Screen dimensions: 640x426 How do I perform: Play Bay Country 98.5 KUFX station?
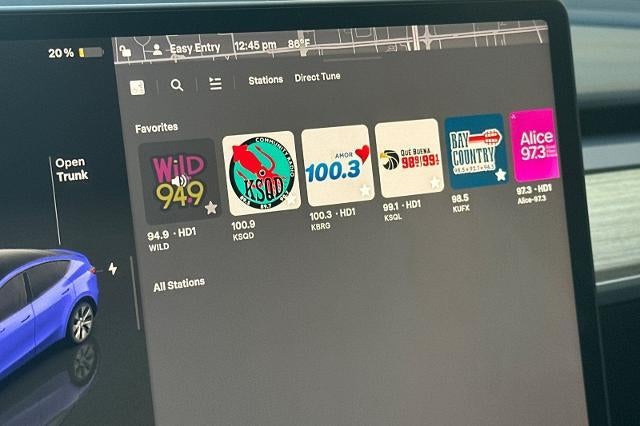[x=476, y=151]
